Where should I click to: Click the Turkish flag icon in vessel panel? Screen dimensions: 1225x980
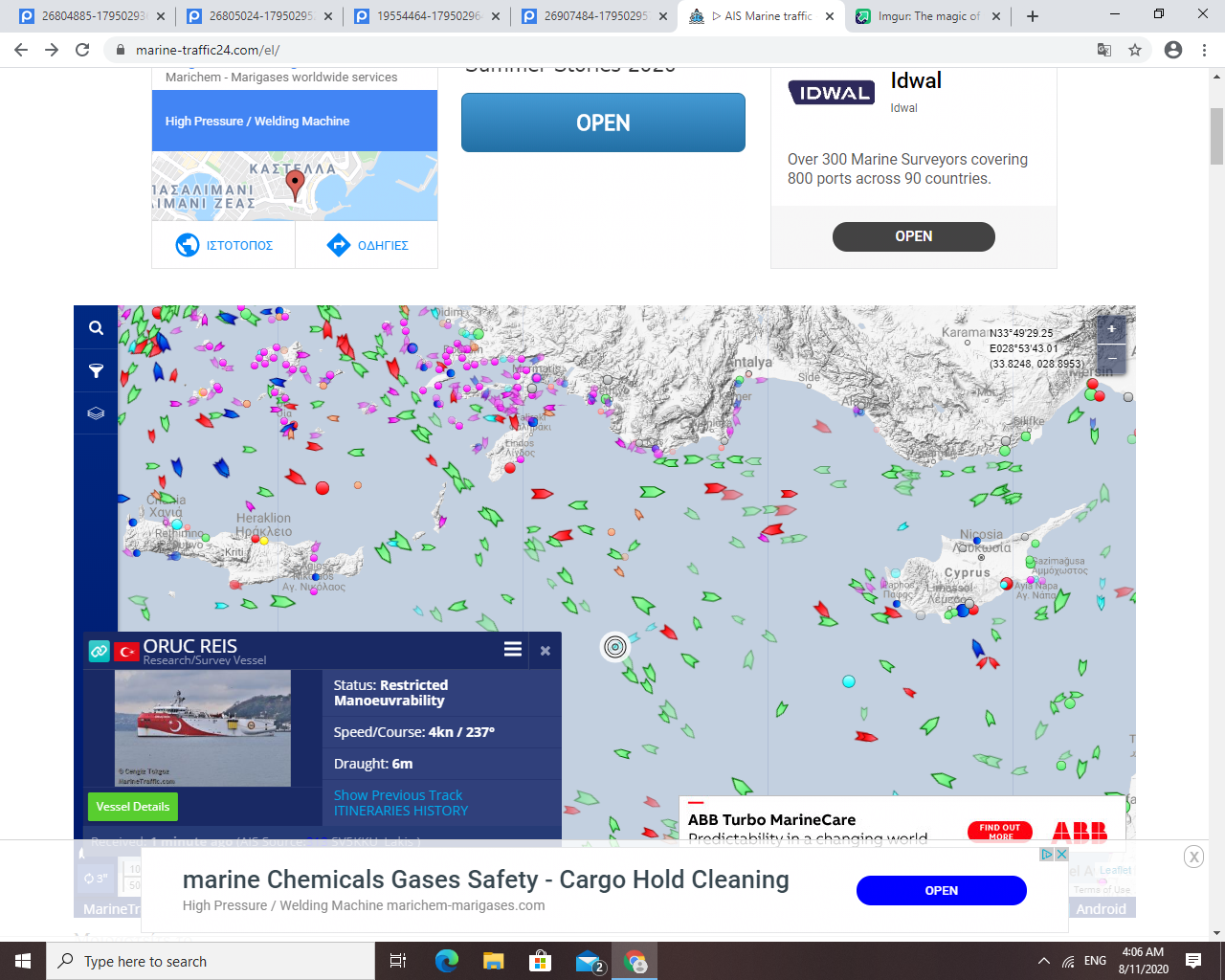click(126, 652)
